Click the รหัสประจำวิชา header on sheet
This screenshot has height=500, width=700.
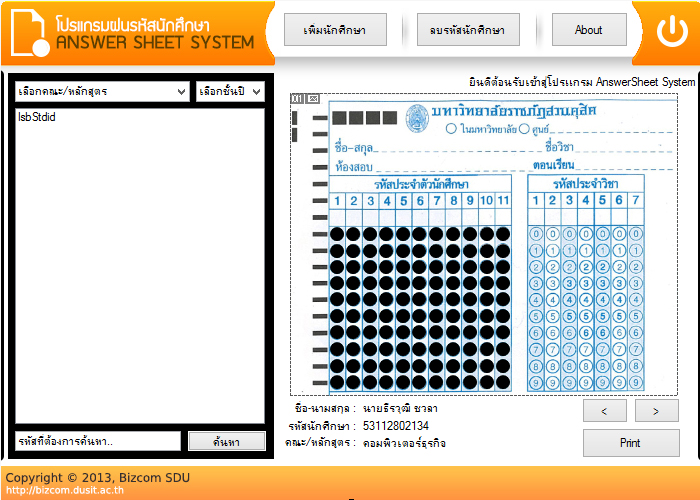585,183
